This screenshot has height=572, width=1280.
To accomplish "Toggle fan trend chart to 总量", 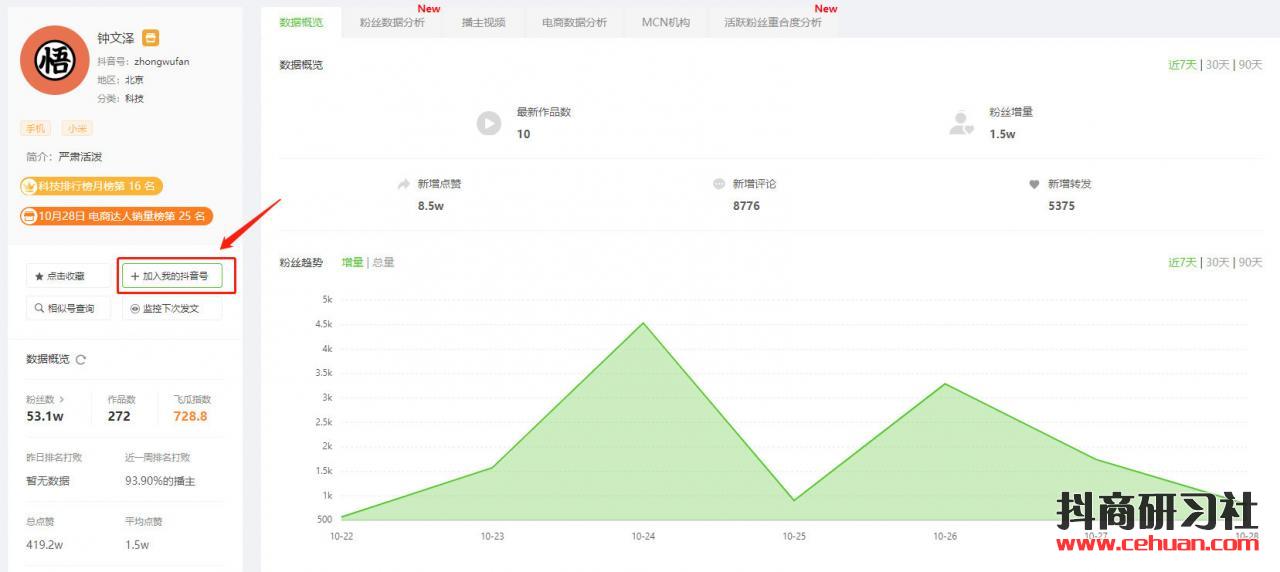I will pyautogui.click(x=383, y=263).
